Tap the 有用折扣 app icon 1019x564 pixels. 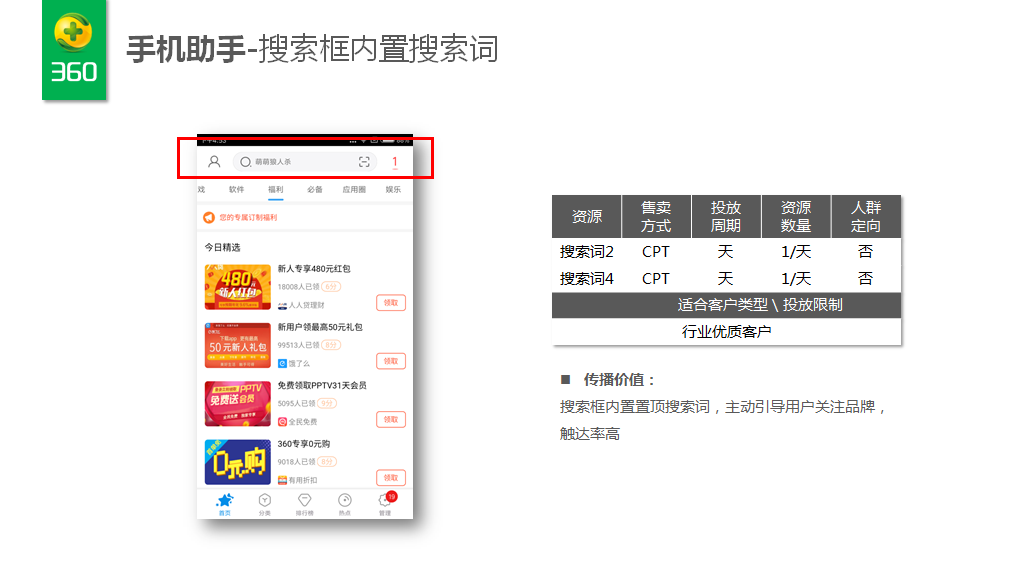click(x=282, y=480)
